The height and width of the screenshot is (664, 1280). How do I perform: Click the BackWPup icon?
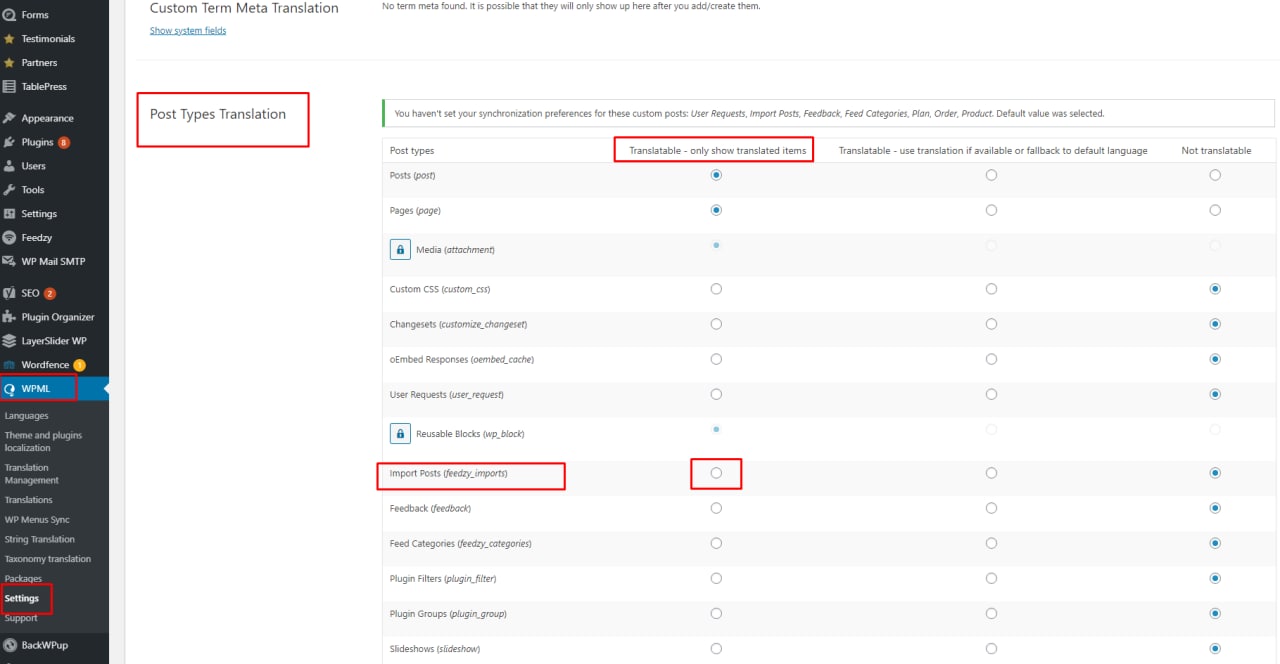click(9, 645)
